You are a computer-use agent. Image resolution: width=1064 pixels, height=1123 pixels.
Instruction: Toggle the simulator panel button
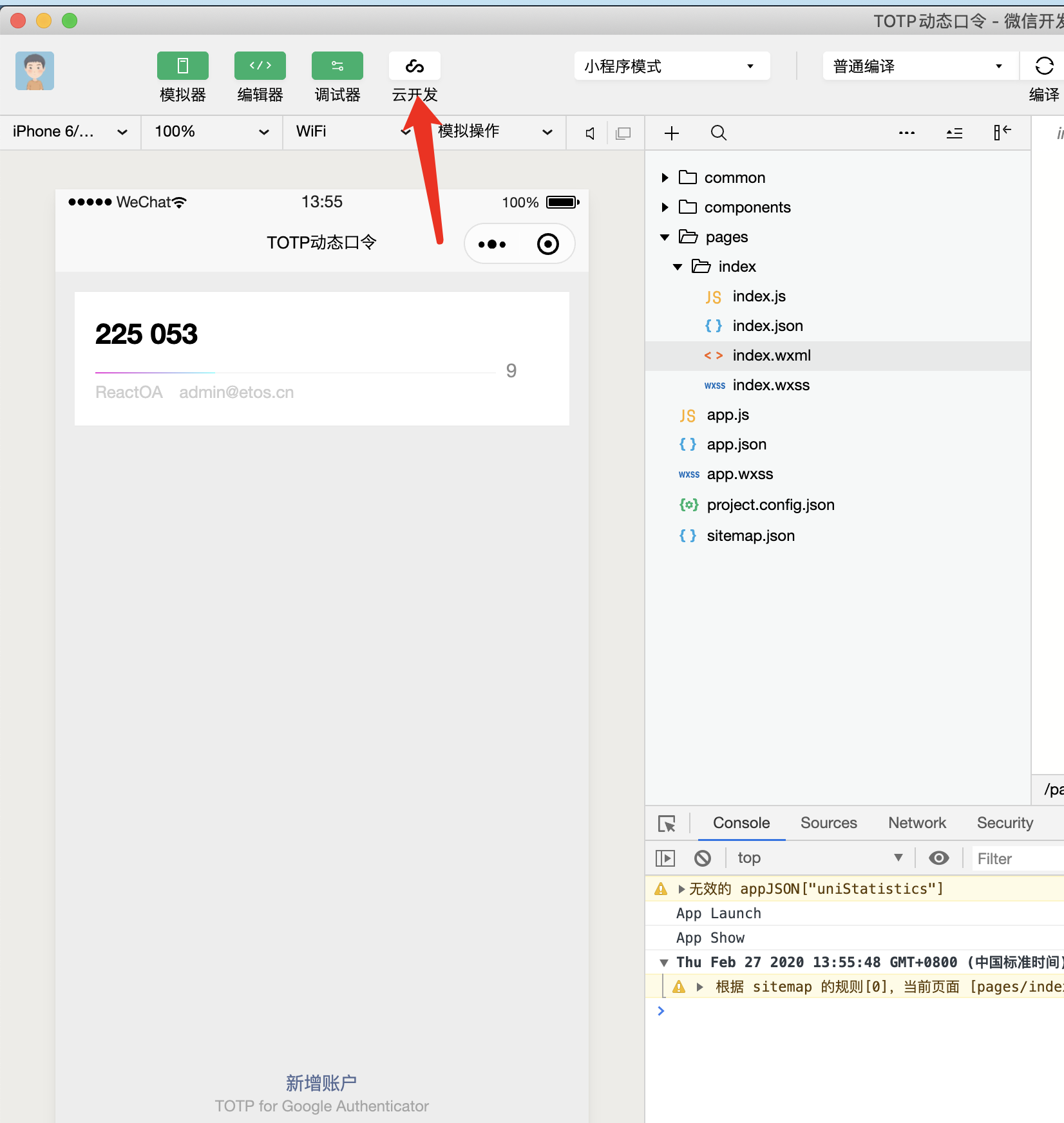coord(183,66)
